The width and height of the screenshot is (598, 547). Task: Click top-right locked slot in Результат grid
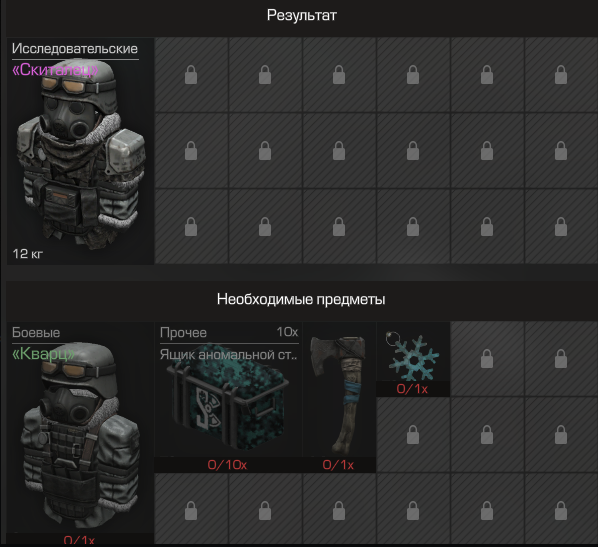pyautogui.click(x=561, y=75)
